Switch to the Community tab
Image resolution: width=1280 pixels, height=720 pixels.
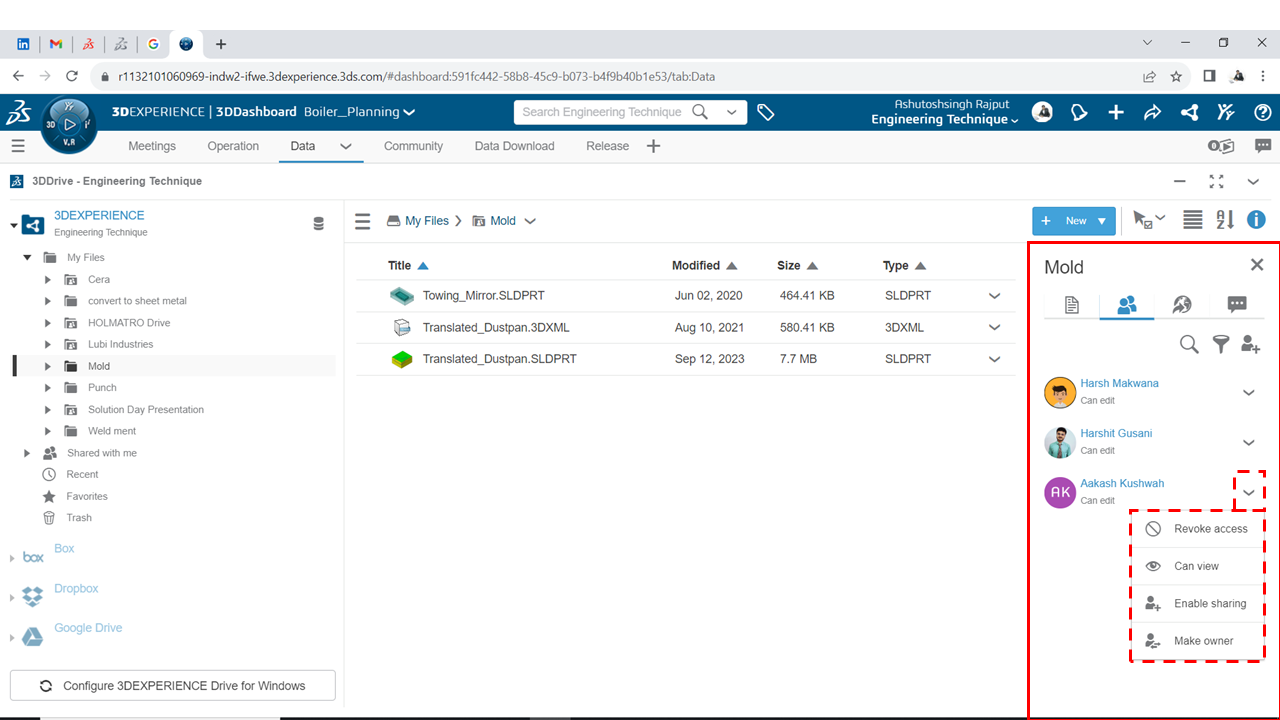tap(413, 146)
